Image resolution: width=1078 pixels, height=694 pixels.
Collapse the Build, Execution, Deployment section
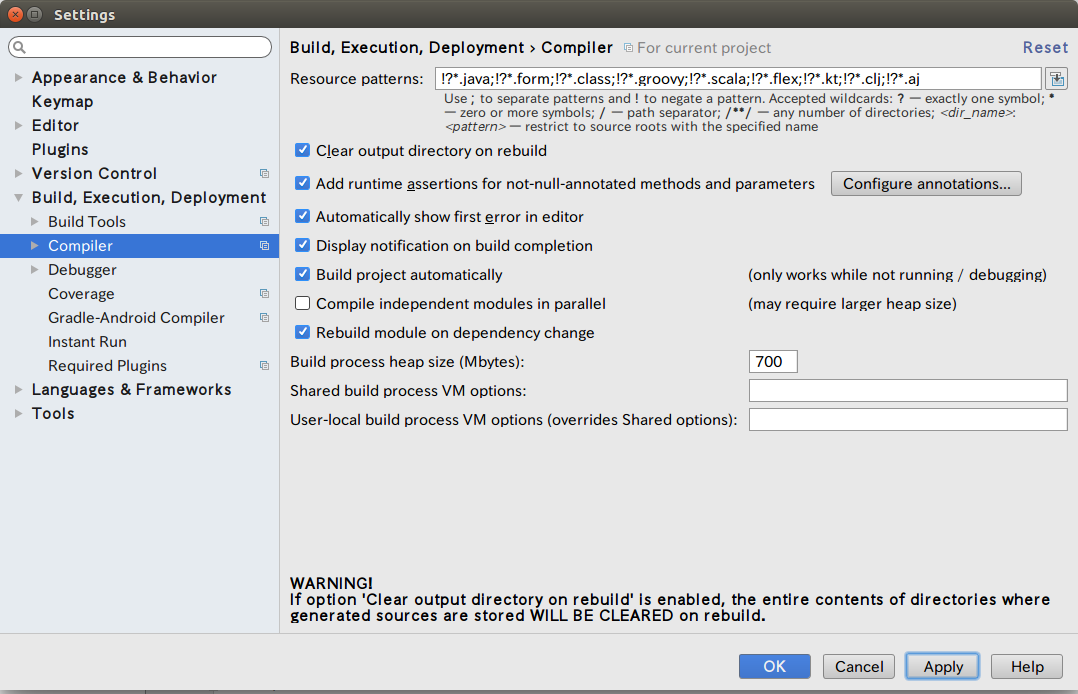pyautogui.click(x=17, y=197)
